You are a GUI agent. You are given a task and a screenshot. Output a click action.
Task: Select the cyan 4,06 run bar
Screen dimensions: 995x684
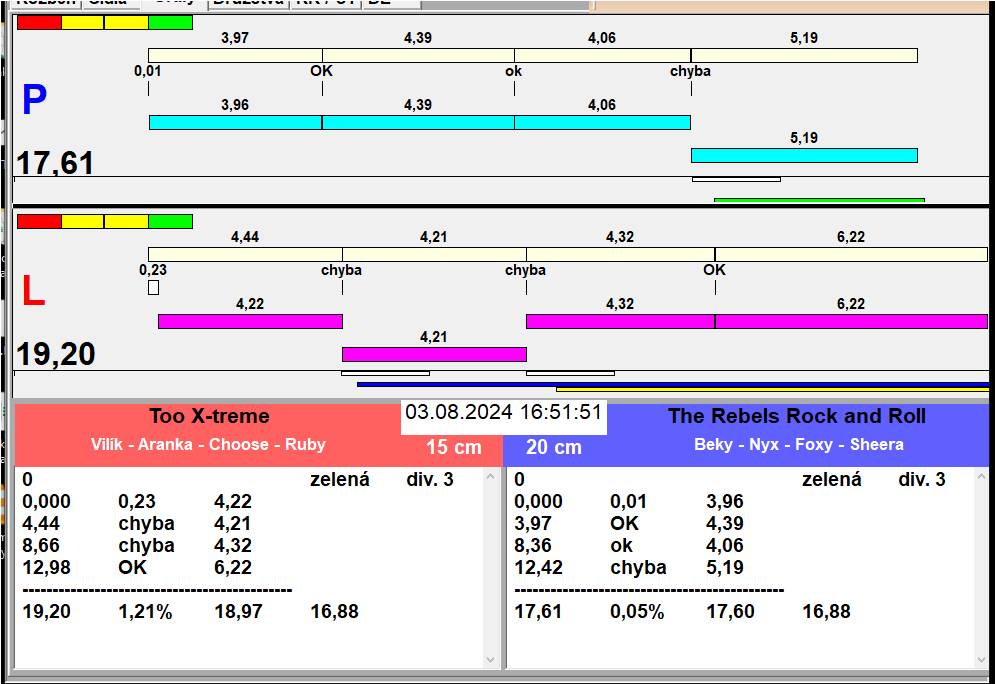click(602, 122)
